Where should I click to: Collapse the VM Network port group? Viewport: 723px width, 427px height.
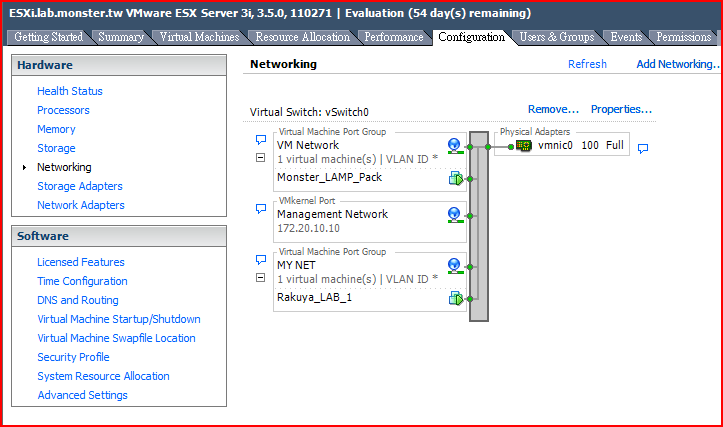pyautogui.click(x=261, y=158)
